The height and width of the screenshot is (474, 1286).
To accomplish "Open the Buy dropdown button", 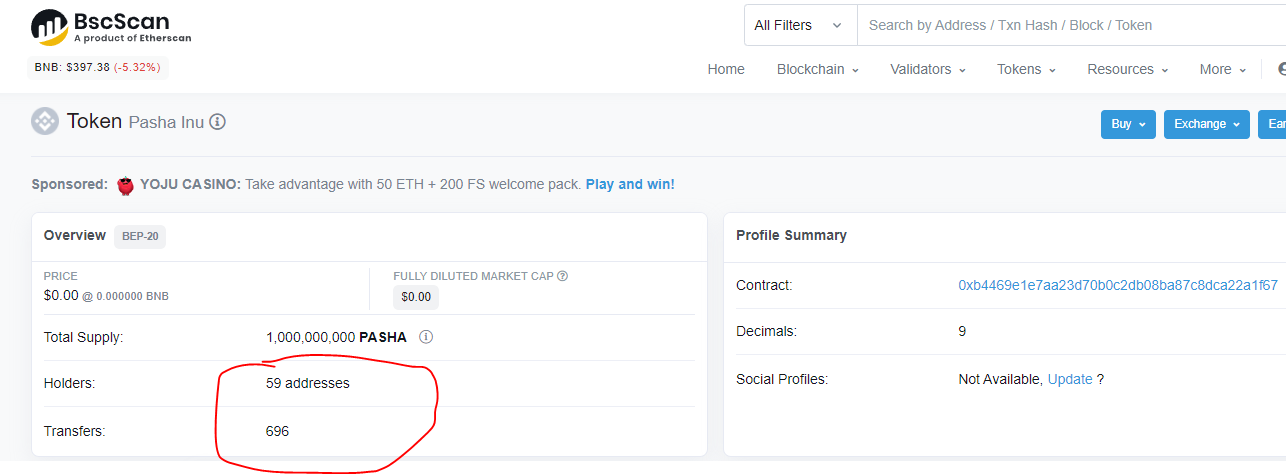I will coord(1128,124).
